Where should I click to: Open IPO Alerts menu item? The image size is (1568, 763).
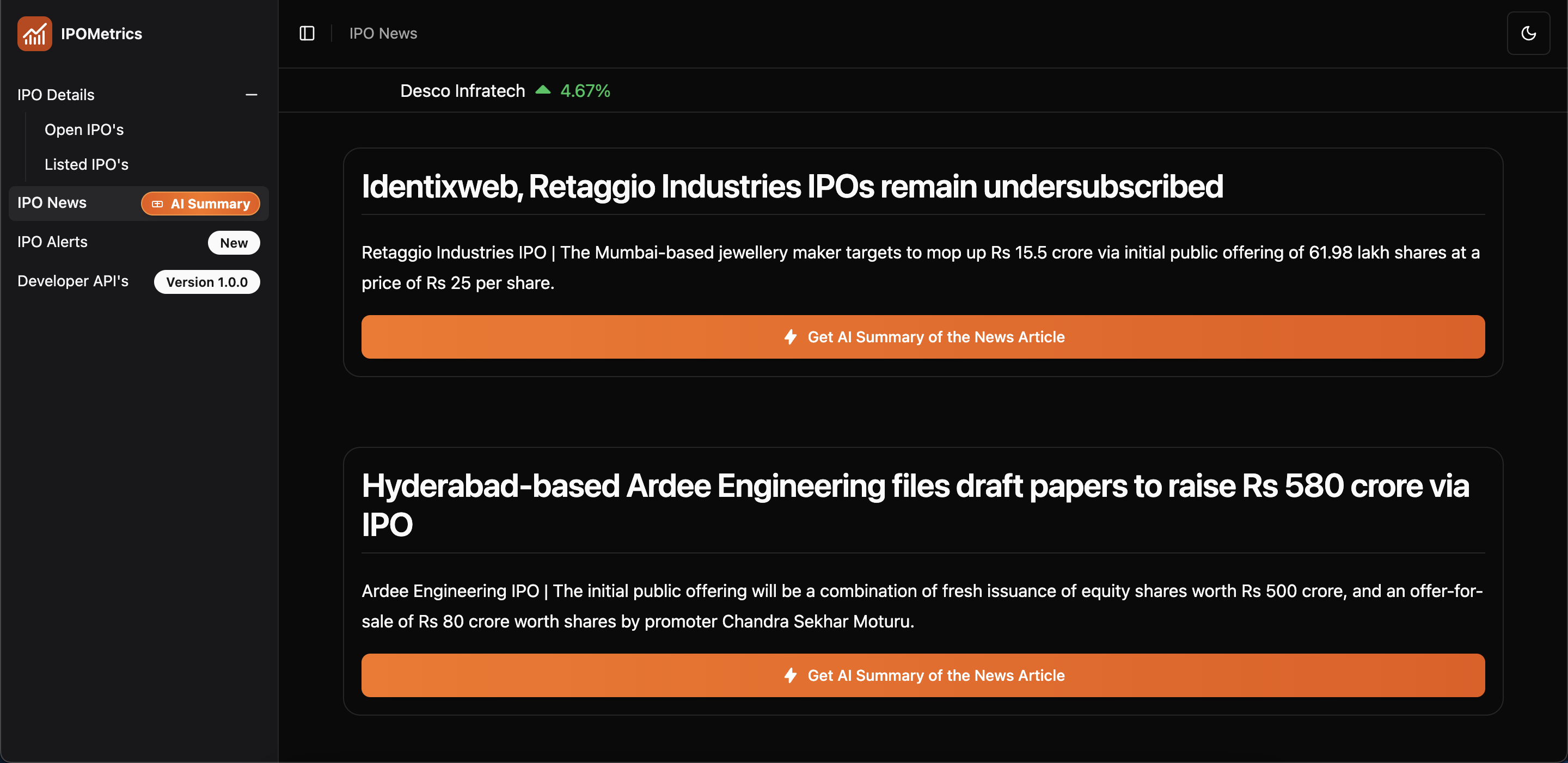pos(52,242)
